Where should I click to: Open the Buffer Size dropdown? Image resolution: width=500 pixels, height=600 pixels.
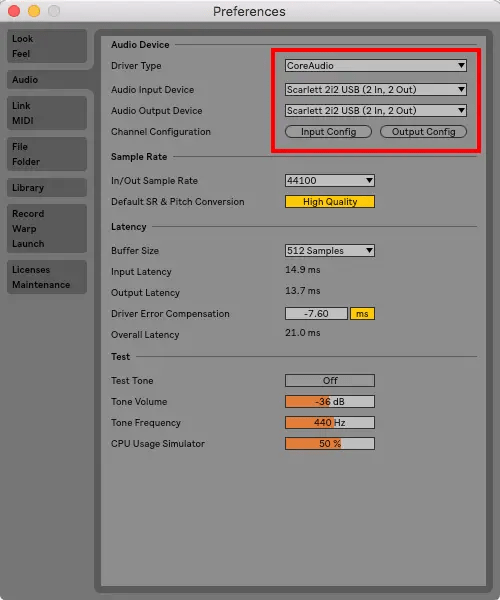(x=330, y=251)
